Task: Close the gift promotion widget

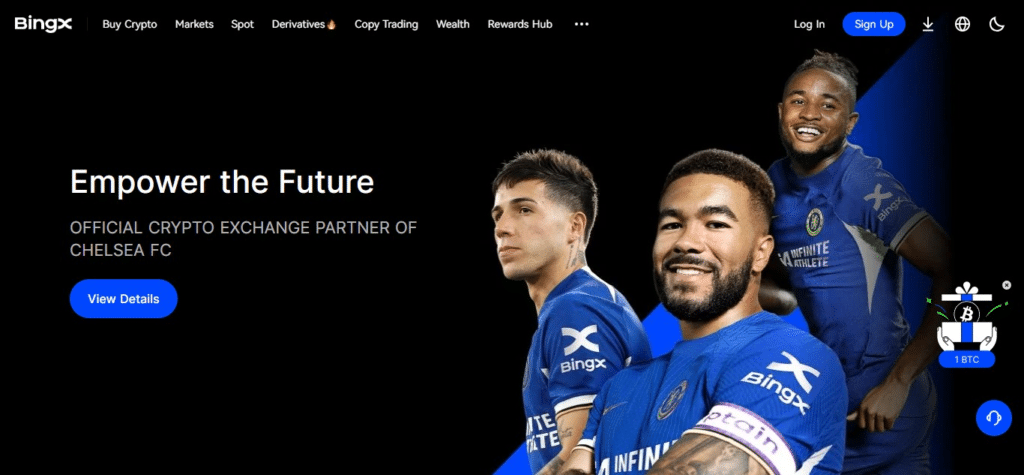Action: click(x=1006, y=285)
